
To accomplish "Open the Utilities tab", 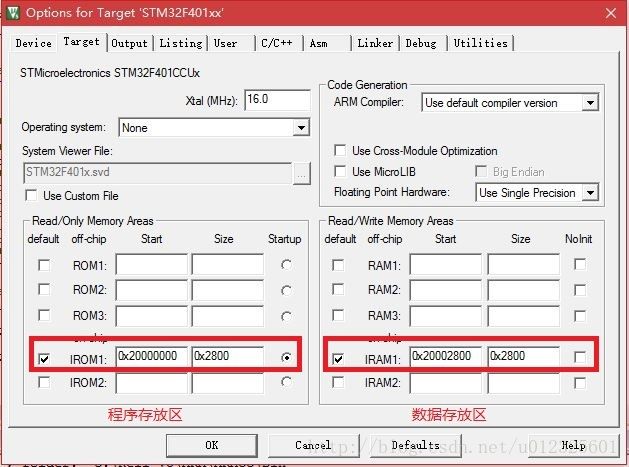I will point(481,43).
